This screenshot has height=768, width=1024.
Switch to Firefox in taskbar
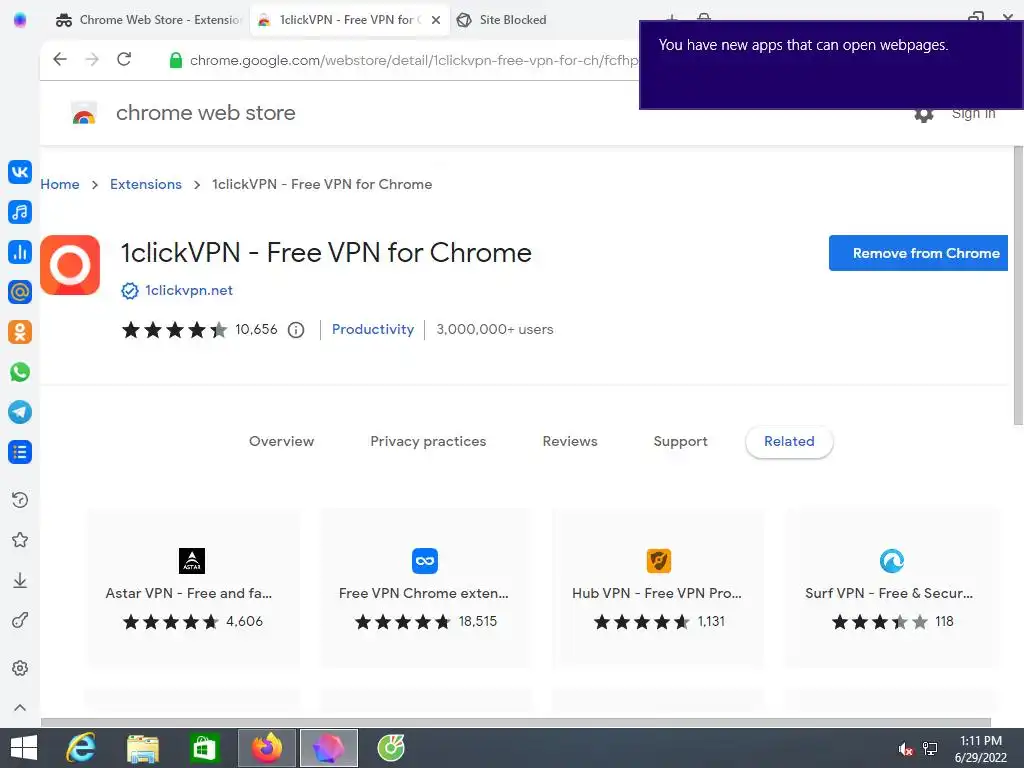click(x=267, y=748)
